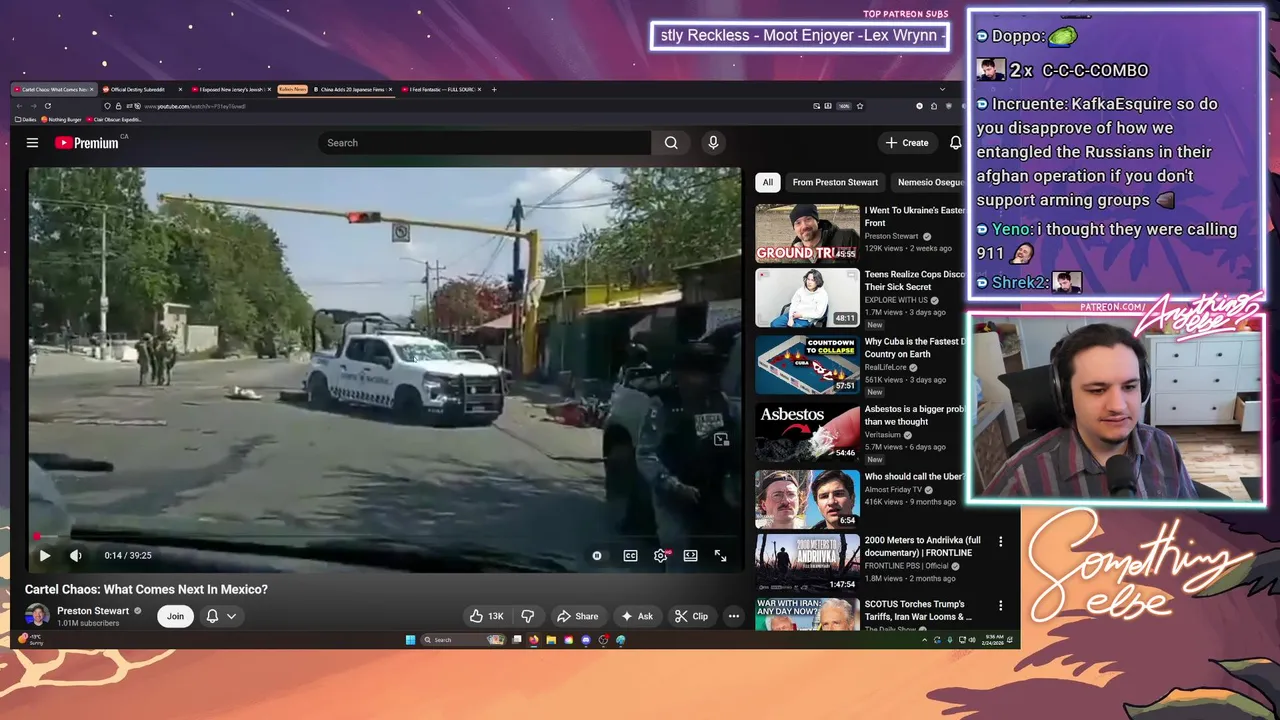1280x720 pixels.
Task: Create a clip with the Clip button
Action: coord(691,616)
